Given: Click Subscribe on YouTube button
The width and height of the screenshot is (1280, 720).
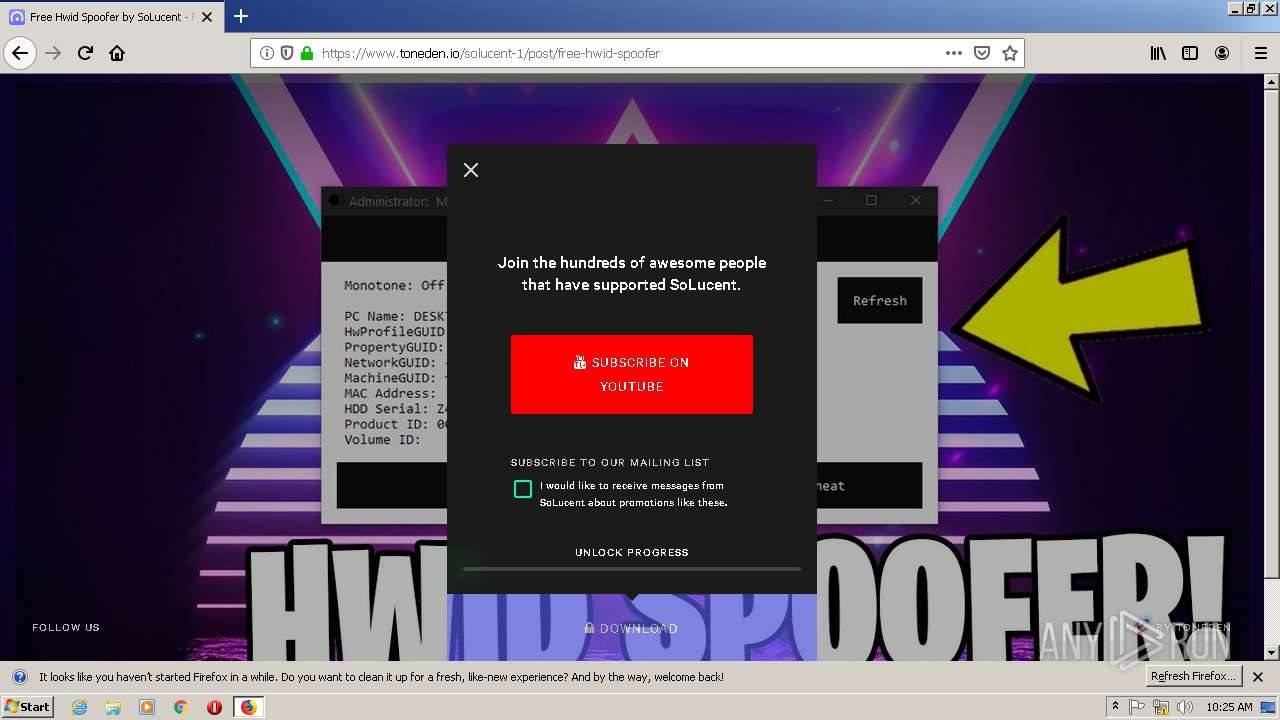Looking at the screenshot, I should pyautogui.click(x=632, y=374).
